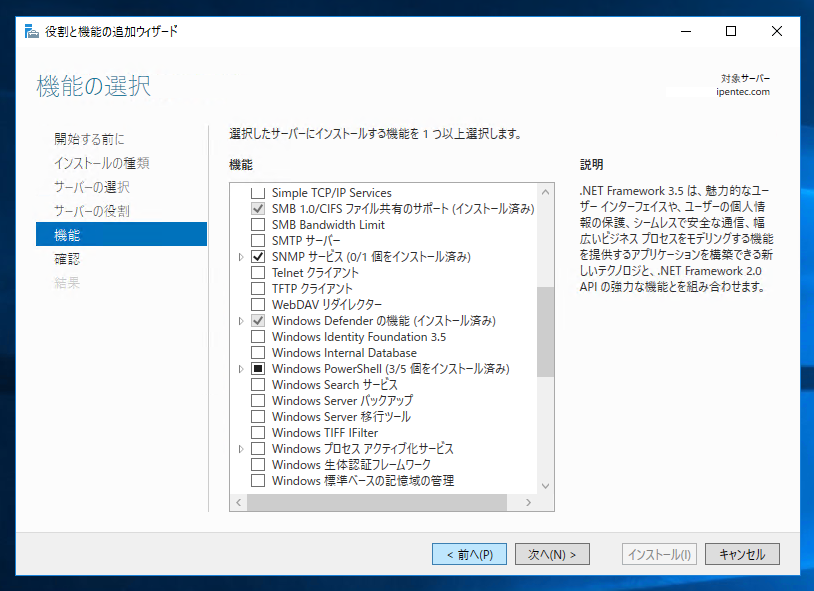
Task: Expand the Windows Defender の機能 node
Action: click(240, 321)
